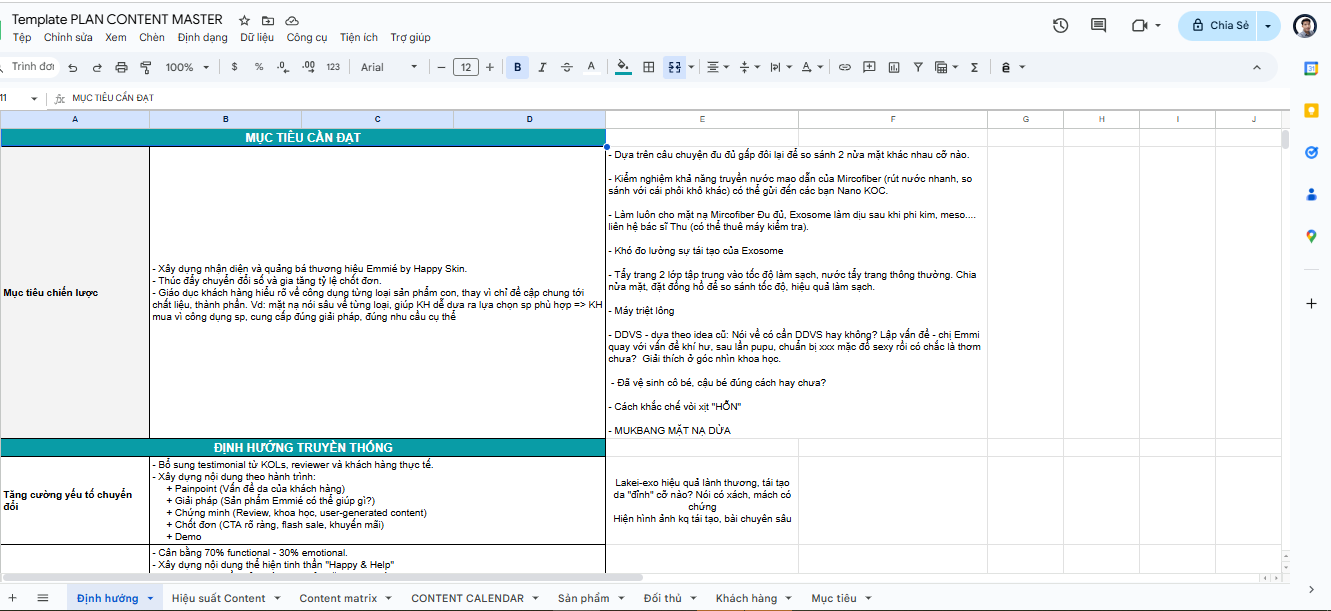The image size is (1331, 611).
Task: Toggle strikethrough formatting
Action: 567,67
